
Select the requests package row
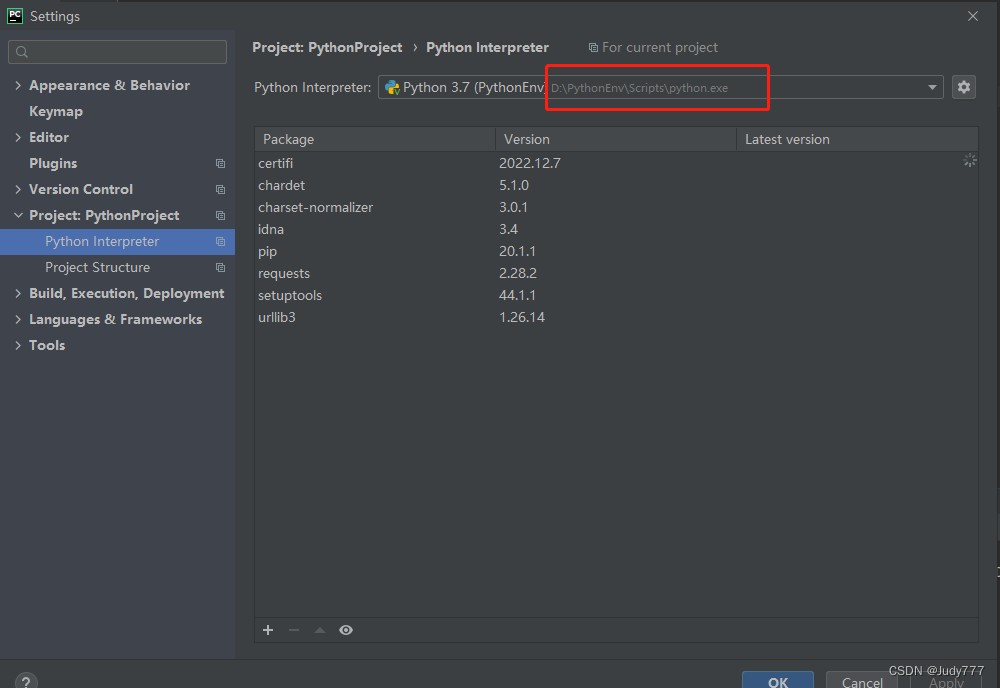pyautogui.click(x=284, y=273)
